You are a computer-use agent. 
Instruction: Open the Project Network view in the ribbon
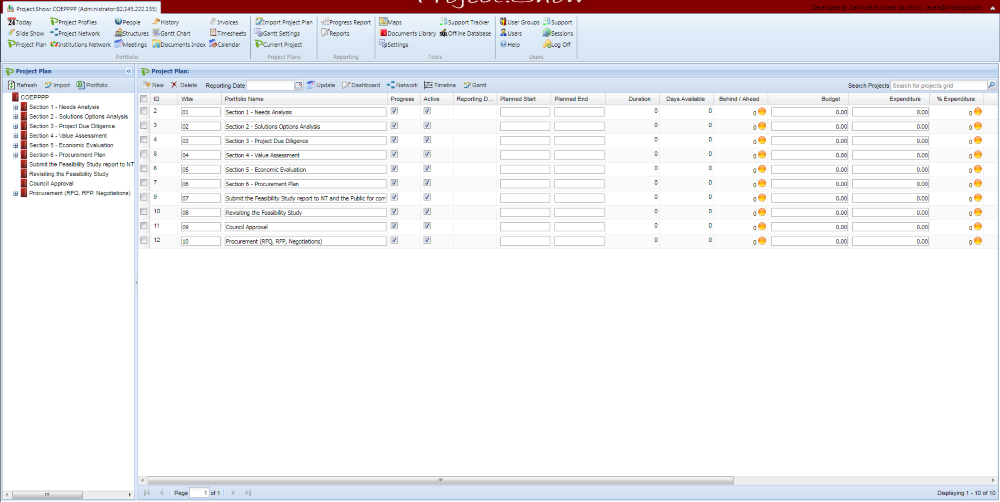pyautogui.click(x=75, y=33)
